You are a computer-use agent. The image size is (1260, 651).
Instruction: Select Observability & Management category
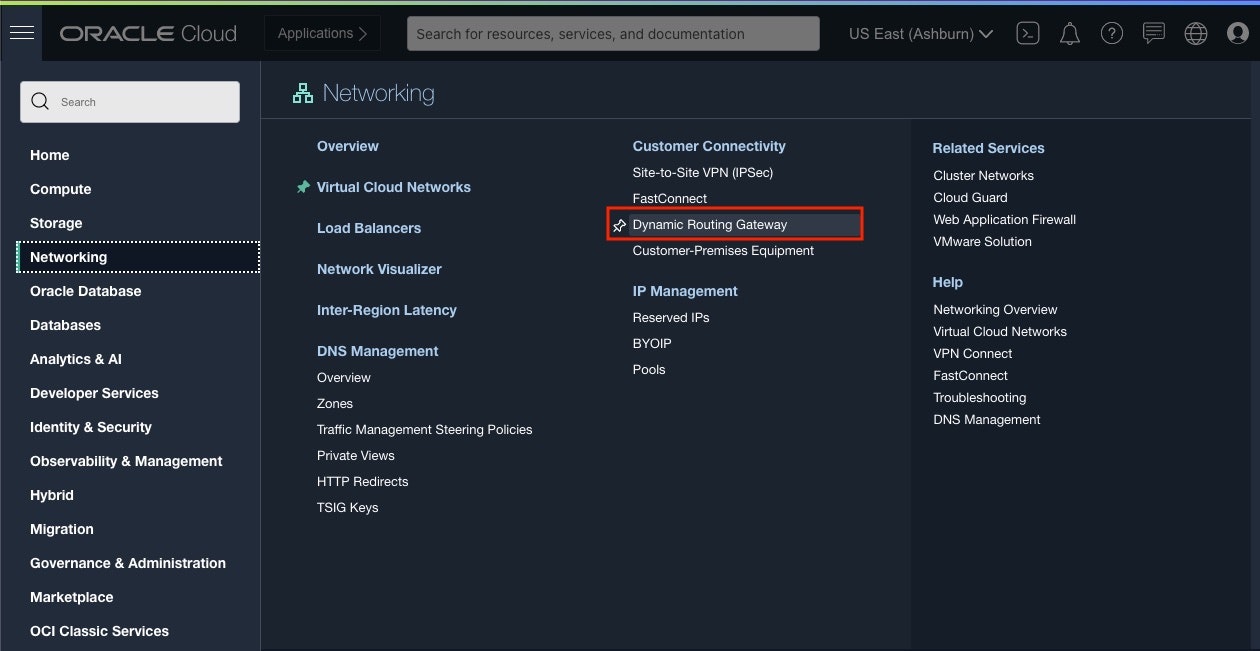point(126,461)
